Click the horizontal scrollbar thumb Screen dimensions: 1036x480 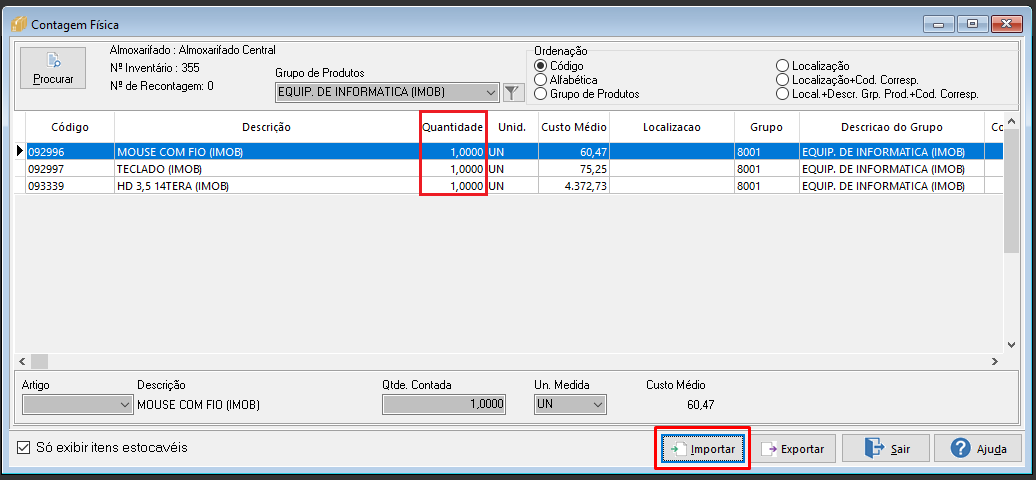click(39, 362)
